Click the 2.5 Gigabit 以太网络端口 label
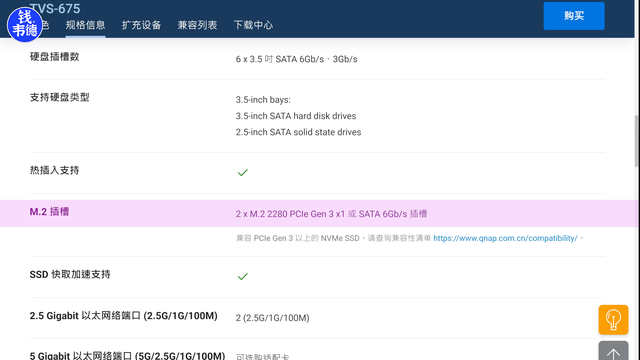The width and height of the screenshot is (640, 360). 123,316
